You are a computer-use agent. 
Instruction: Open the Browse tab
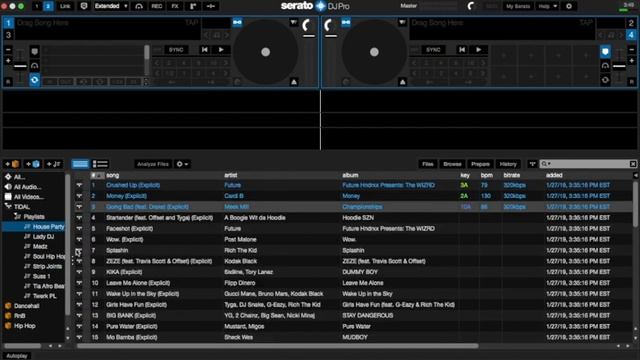(452, 164)
